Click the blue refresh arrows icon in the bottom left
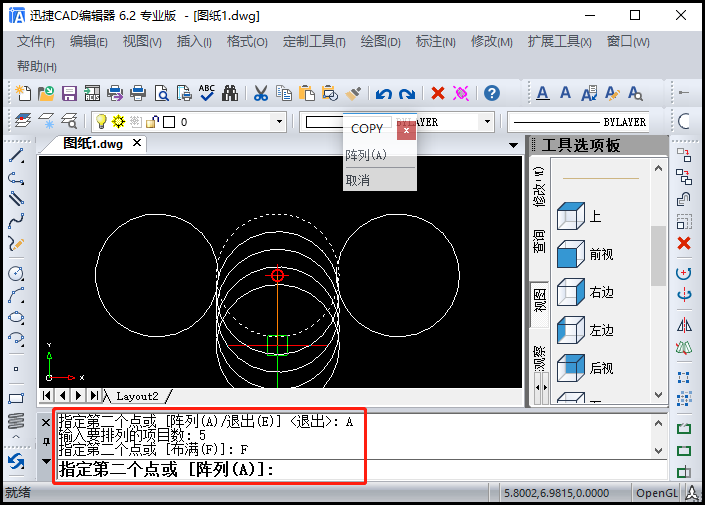705x505 pixels. coord(16,462)
